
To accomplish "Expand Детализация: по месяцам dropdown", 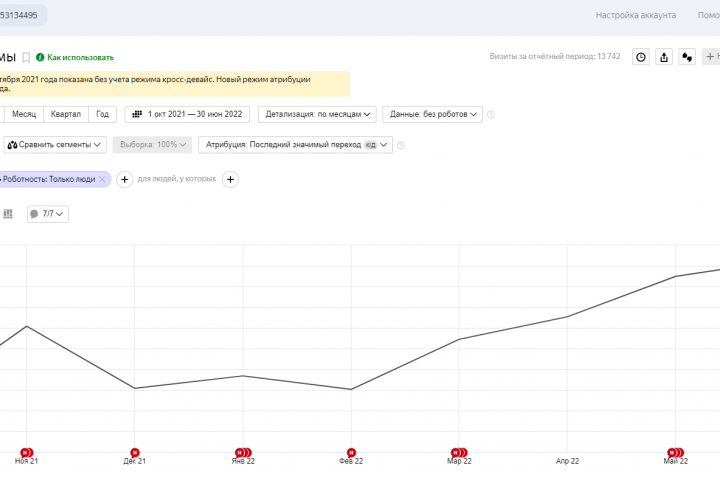I will [317, 114].
